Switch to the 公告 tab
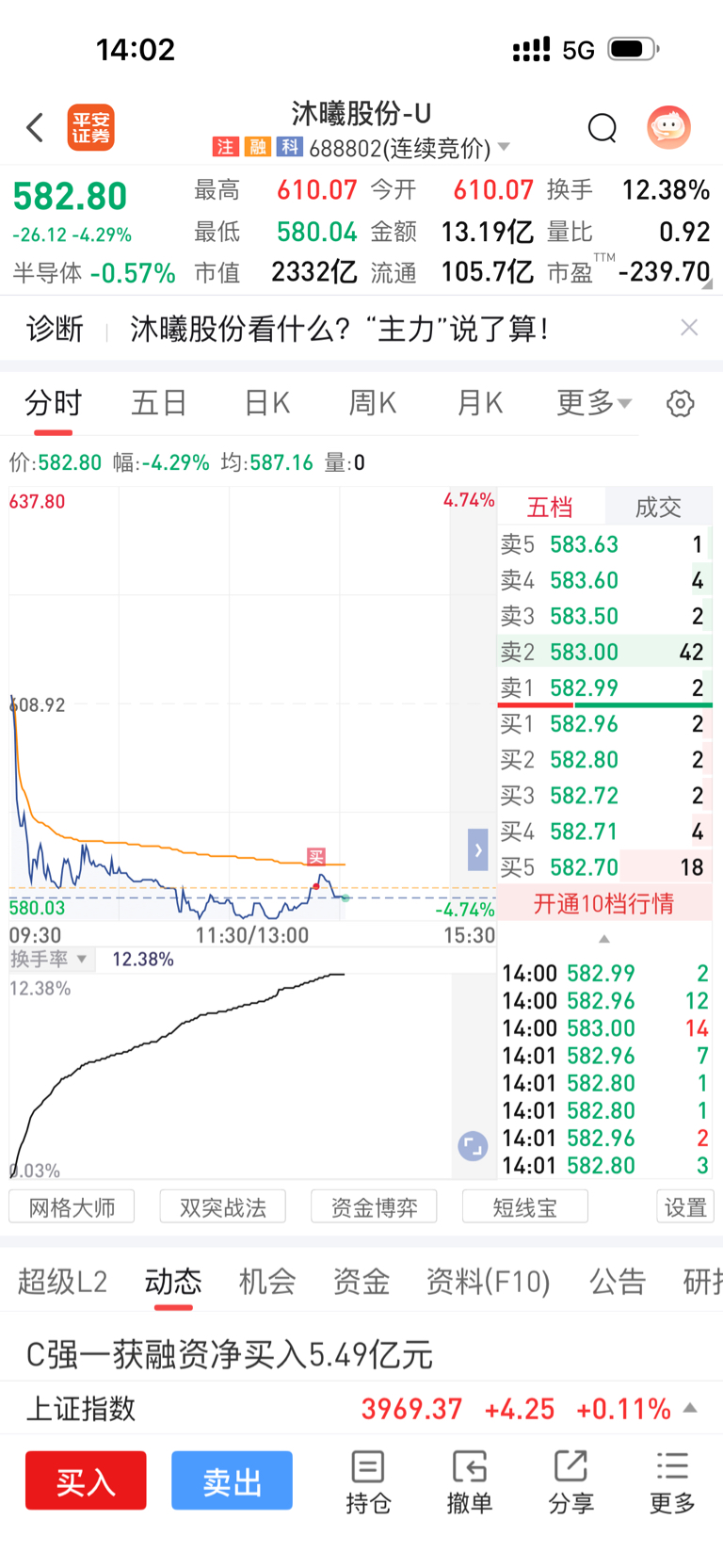This screenshot has width=723, height=1568. (x=618, y=1282)
